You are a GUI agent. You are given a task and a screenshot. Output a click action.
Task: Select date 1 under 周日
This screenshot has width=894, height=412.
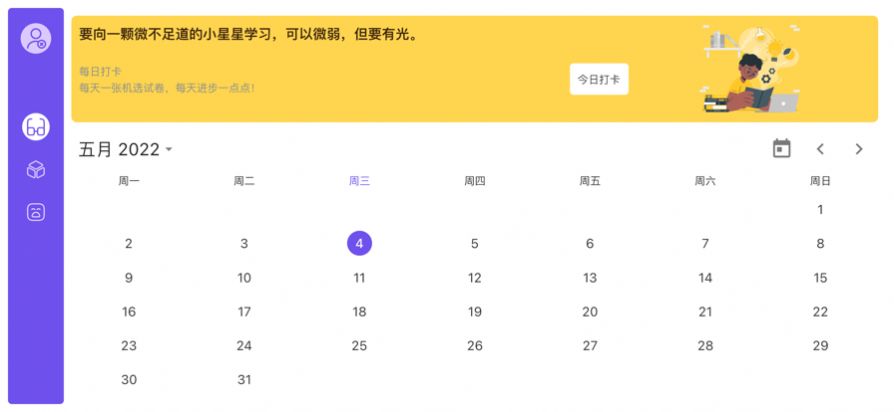(x=820, y=210)
